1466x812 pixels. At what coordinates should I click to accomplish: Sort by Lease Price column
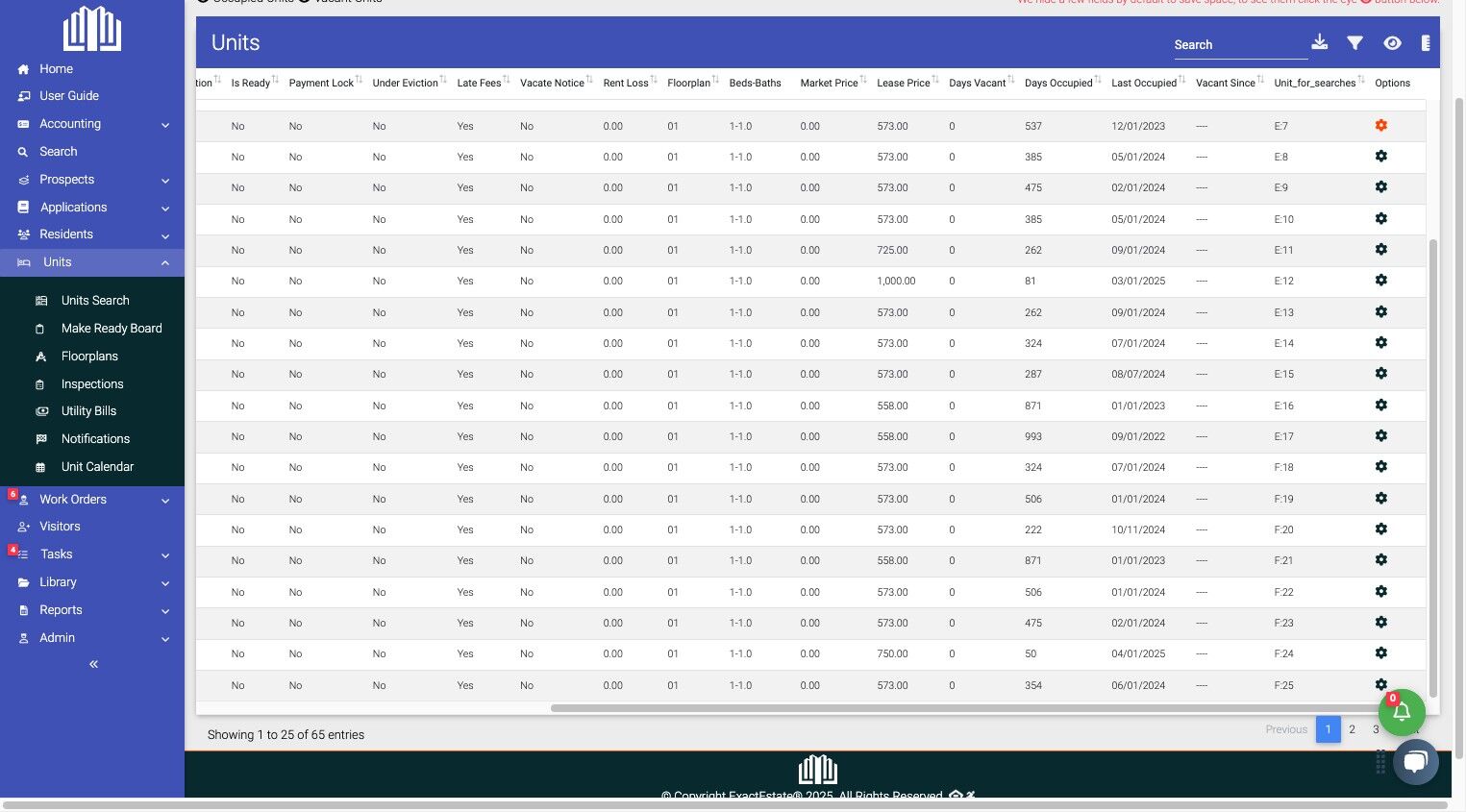pos(907,83)
